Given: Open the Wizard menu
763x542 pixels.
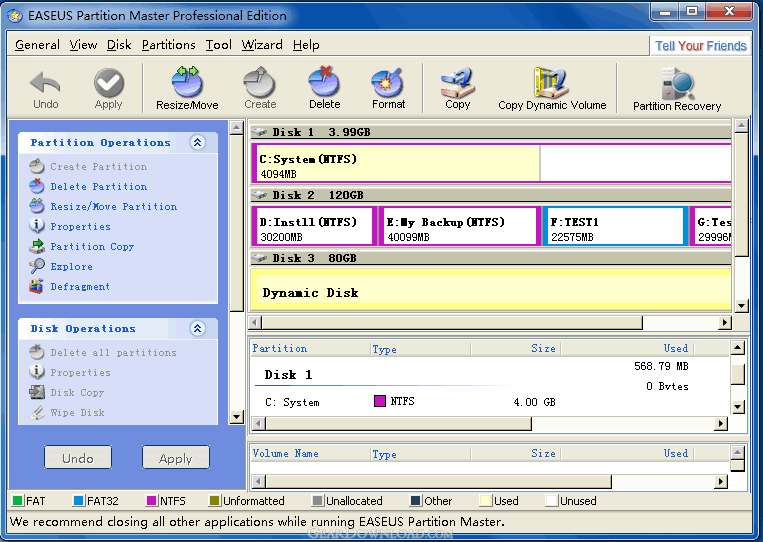Looking at the screenshot, I should coord(262,45).
